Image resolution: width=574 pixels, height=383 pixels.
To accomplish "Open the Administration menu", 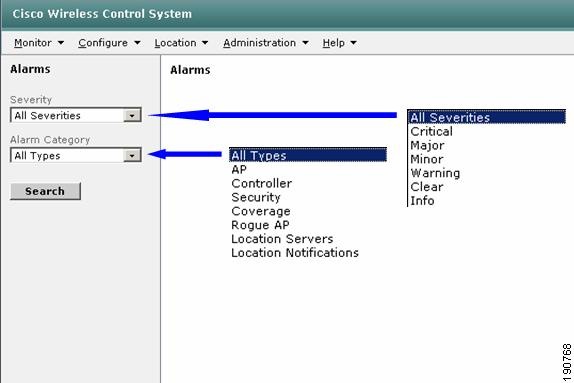I will click(x=266, y=43).
